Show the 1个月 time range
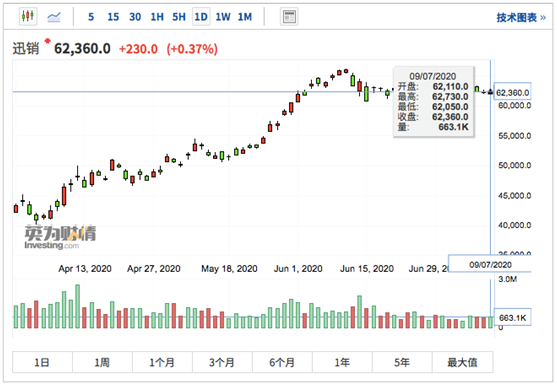557x386 pixels. click(x=162, y=362)
